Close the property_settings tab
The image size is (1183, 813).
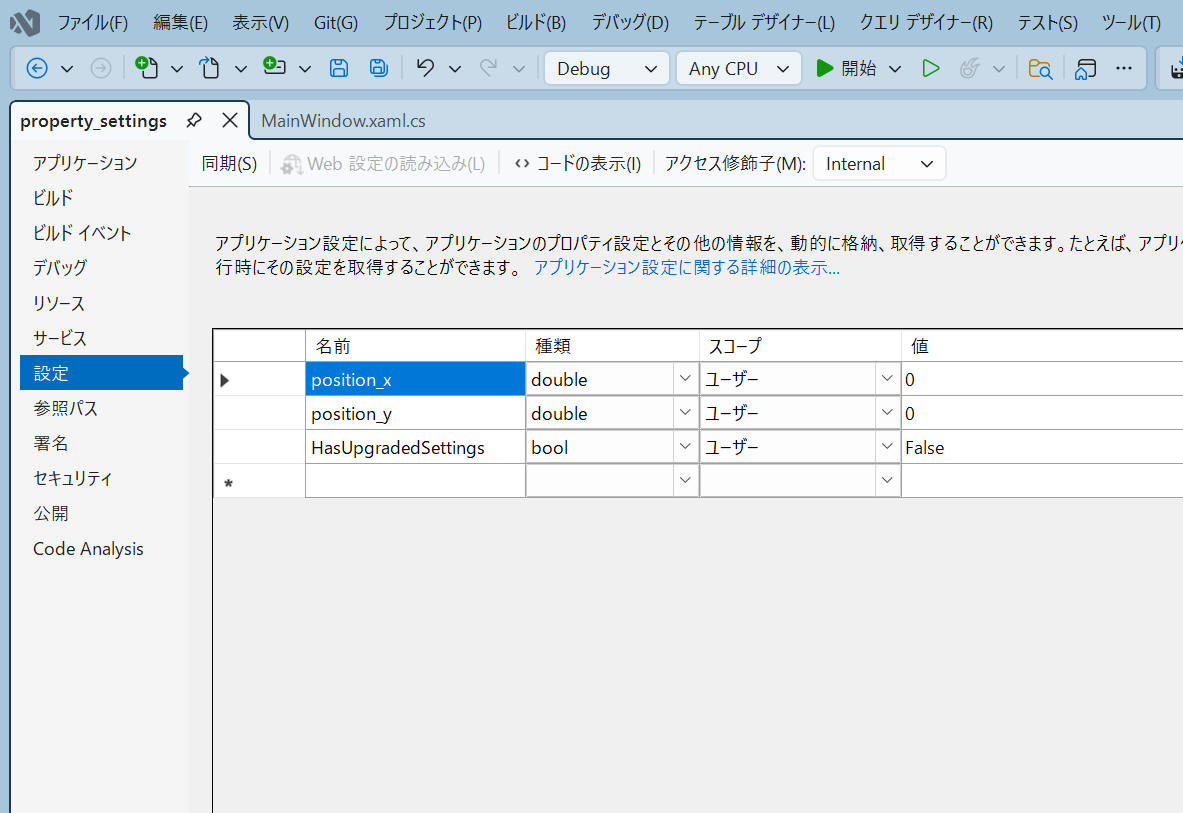pos(230,120)
